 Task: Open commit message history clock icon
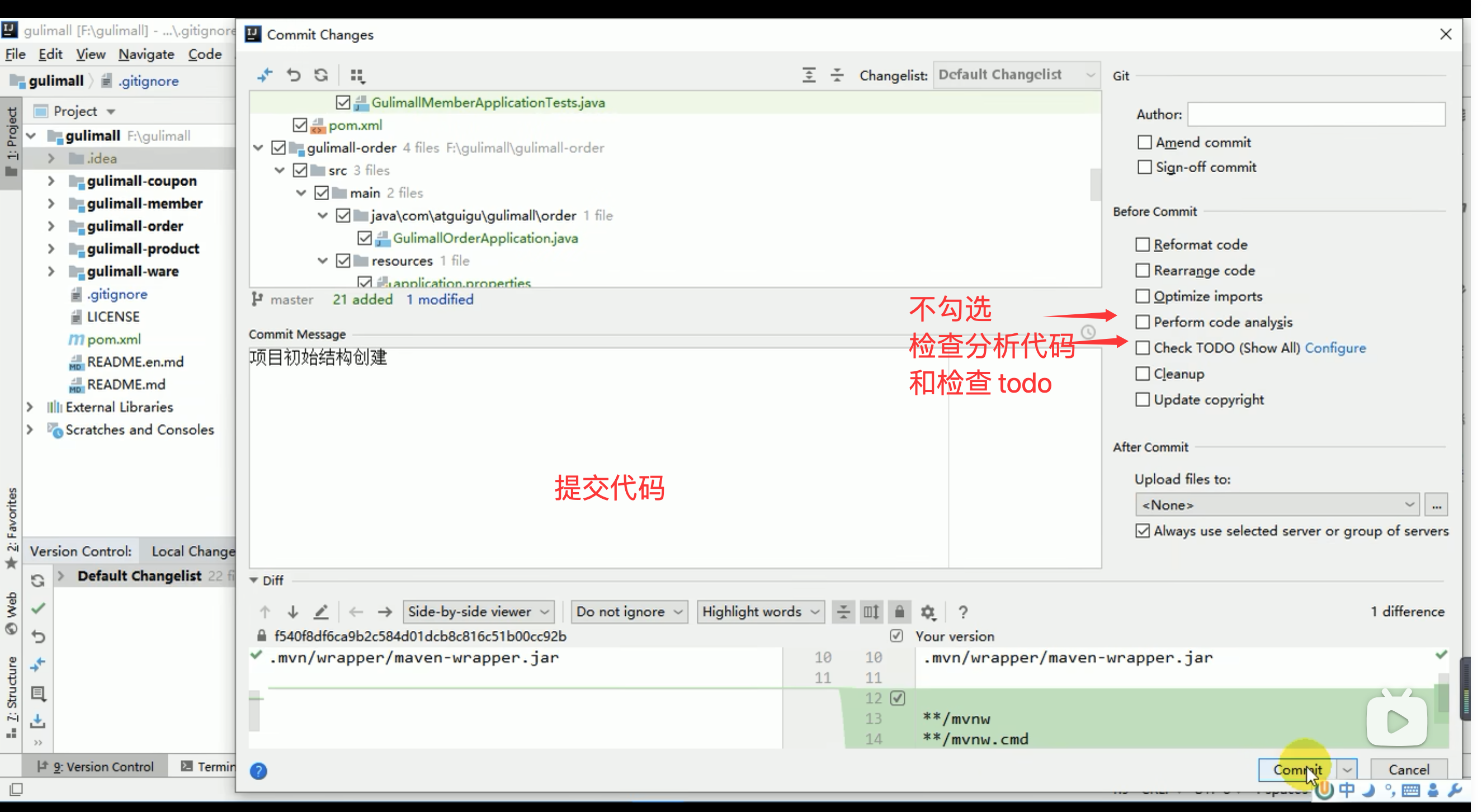coord(1087,332)
